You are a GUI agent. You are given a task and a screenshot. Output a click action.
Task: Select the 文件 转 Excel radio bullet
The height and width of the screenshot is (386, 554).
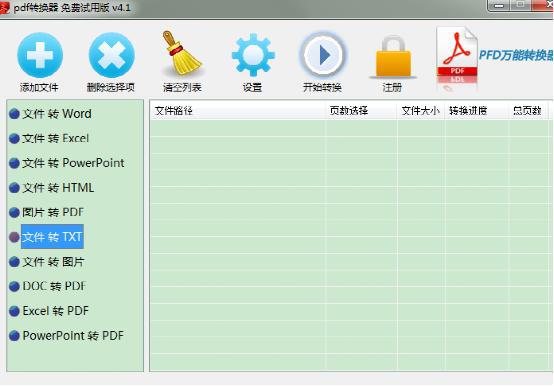14,138
